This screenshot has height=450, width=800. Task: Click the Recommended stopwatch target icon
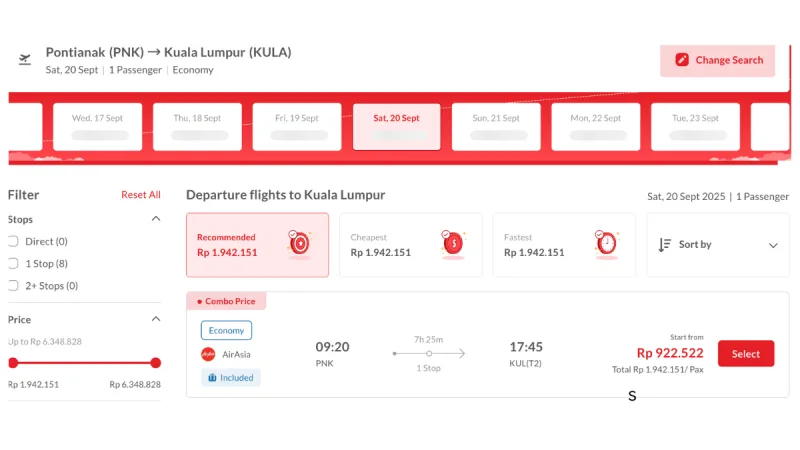(x=299, y=243)
